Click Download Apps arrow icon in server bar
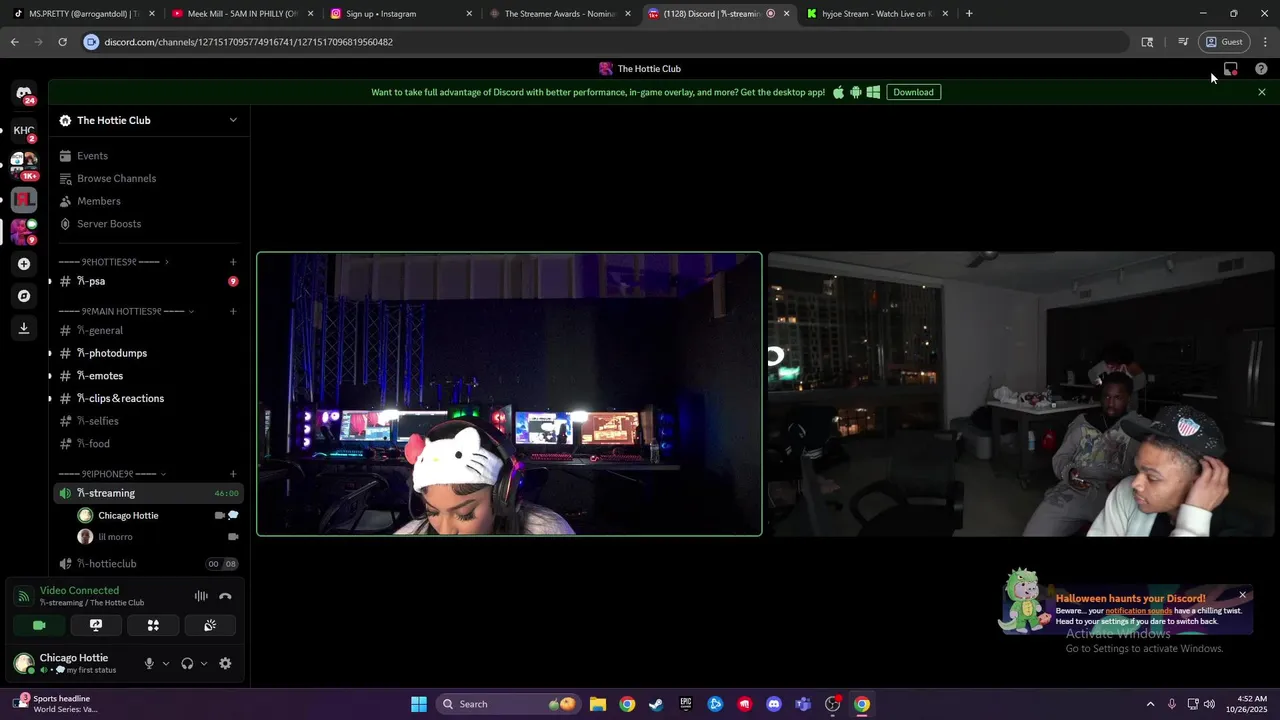Image resolution: width=1280 pixels, height=720 pixels. coord(24,328)
